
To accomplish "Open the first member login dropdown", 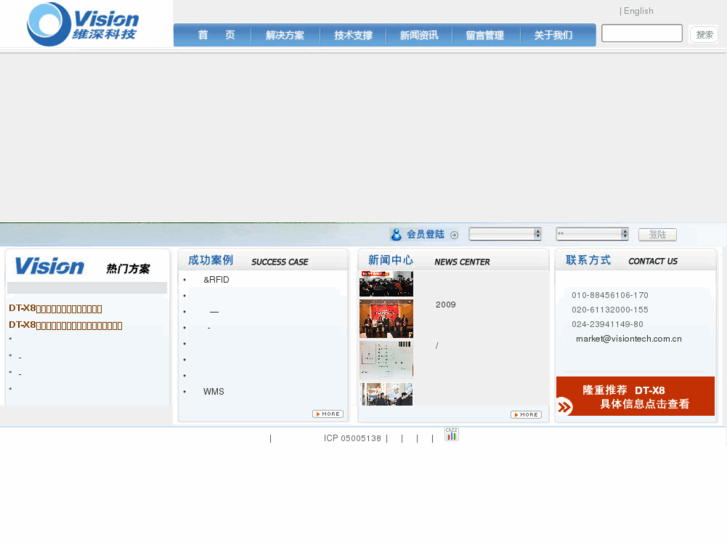I will coord(505,234).
